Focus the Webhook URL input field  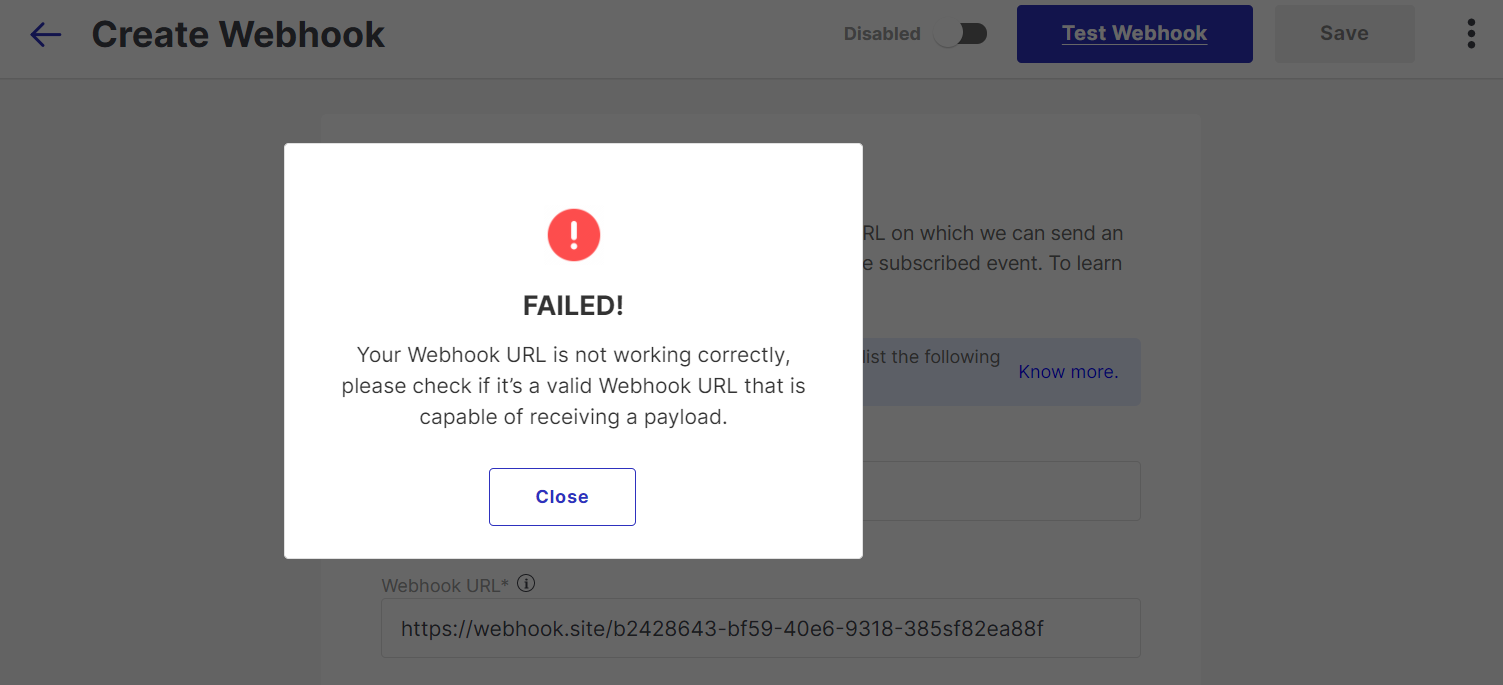[761, 628]
